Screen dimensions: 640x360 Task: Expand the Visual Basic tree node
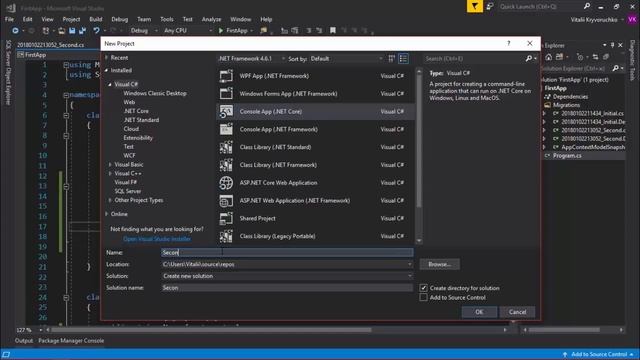click(x=110, y=164)
